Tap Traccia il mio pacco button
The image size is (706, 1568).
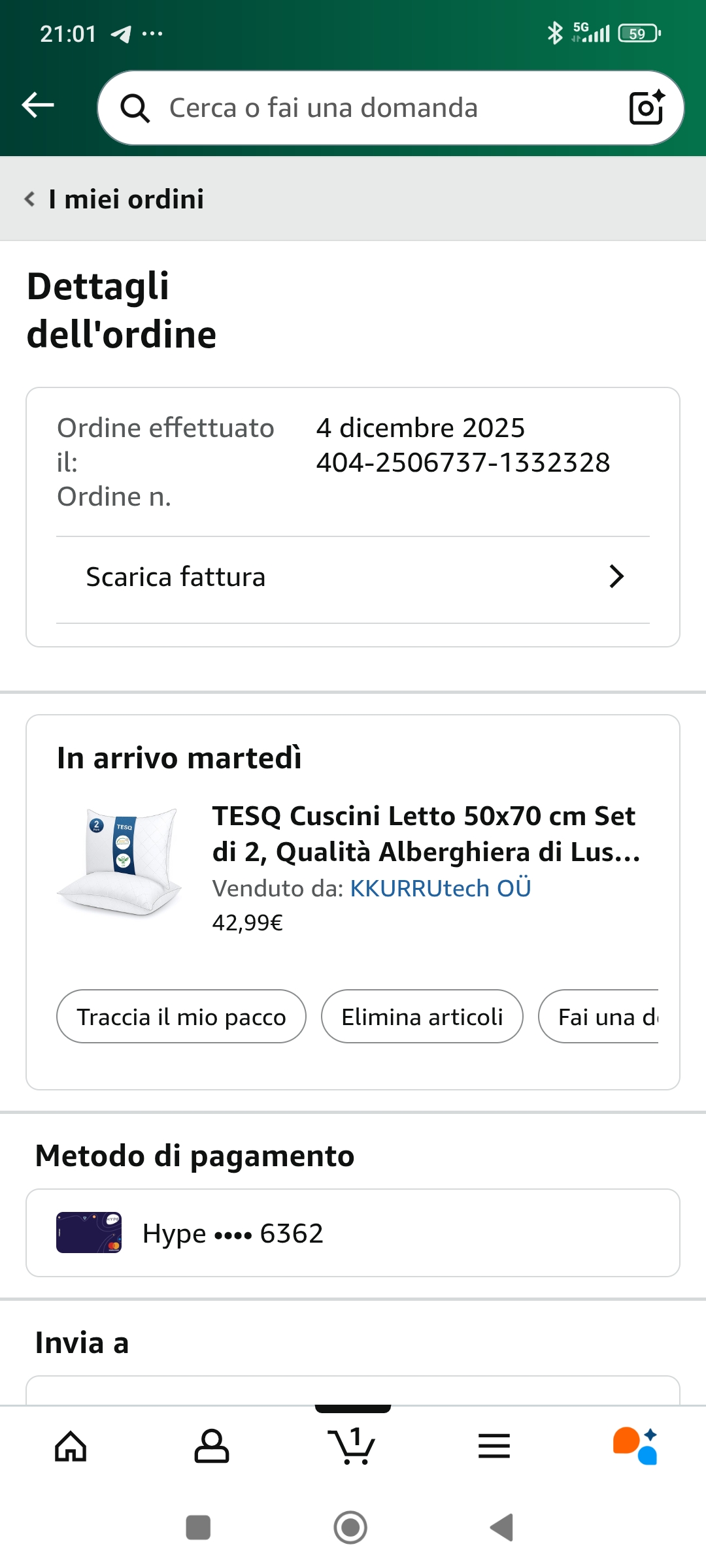click(x=181, y=1017)
